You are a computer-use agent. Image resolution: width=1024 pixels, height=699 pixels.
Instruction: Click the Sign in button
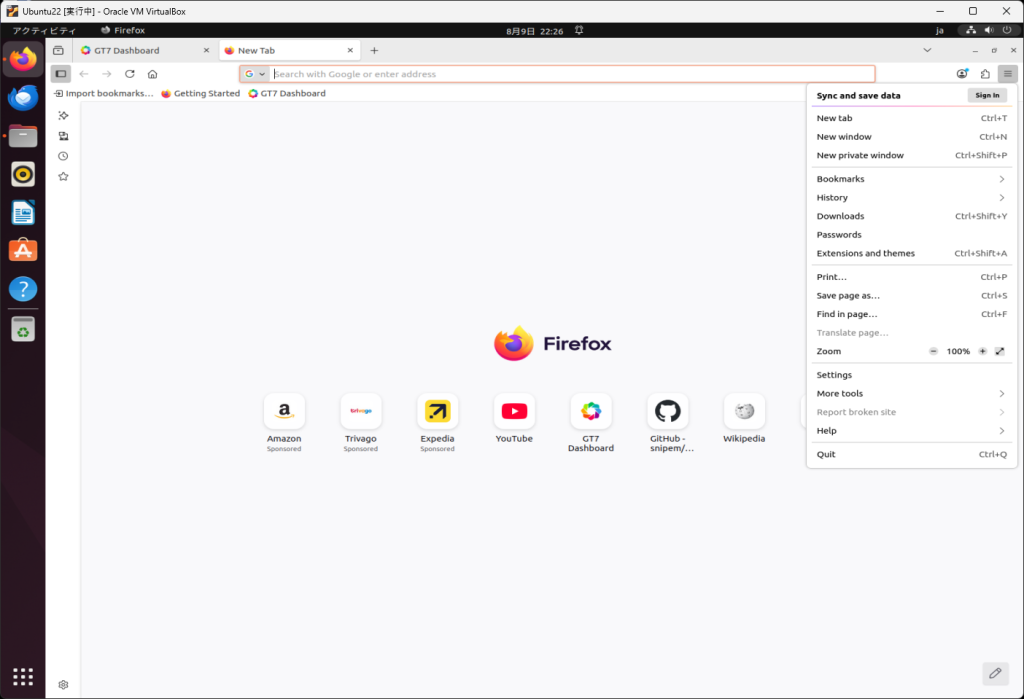(x=987, y=95)
